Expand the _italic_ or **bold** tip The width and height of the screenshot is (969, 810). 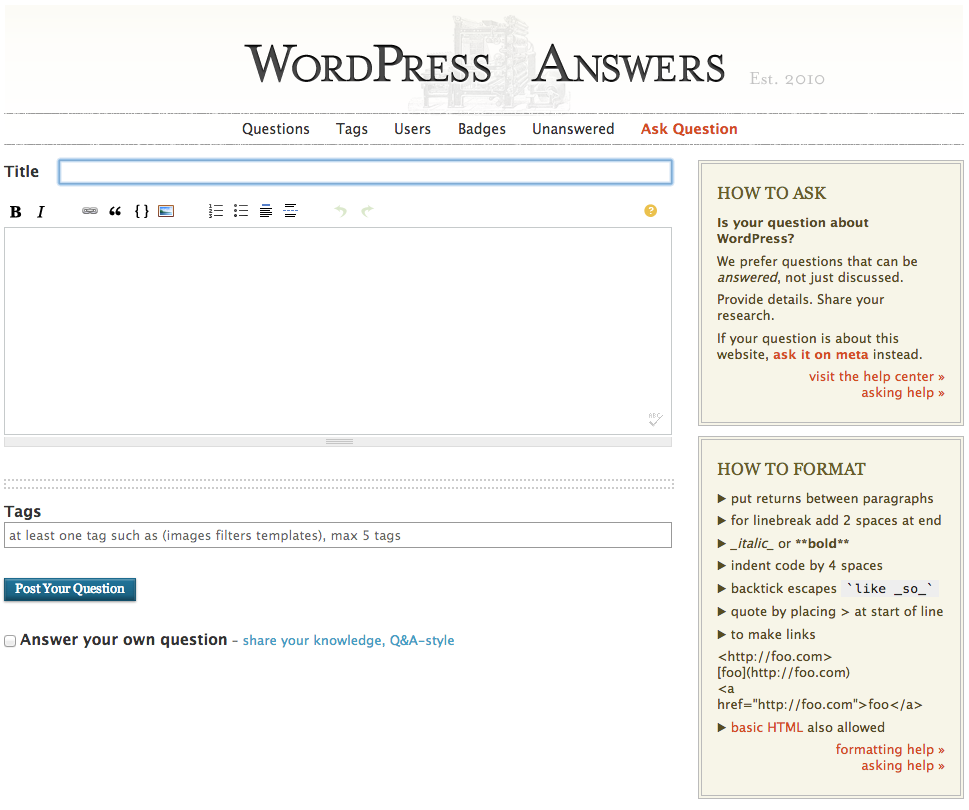coord(783,544)
